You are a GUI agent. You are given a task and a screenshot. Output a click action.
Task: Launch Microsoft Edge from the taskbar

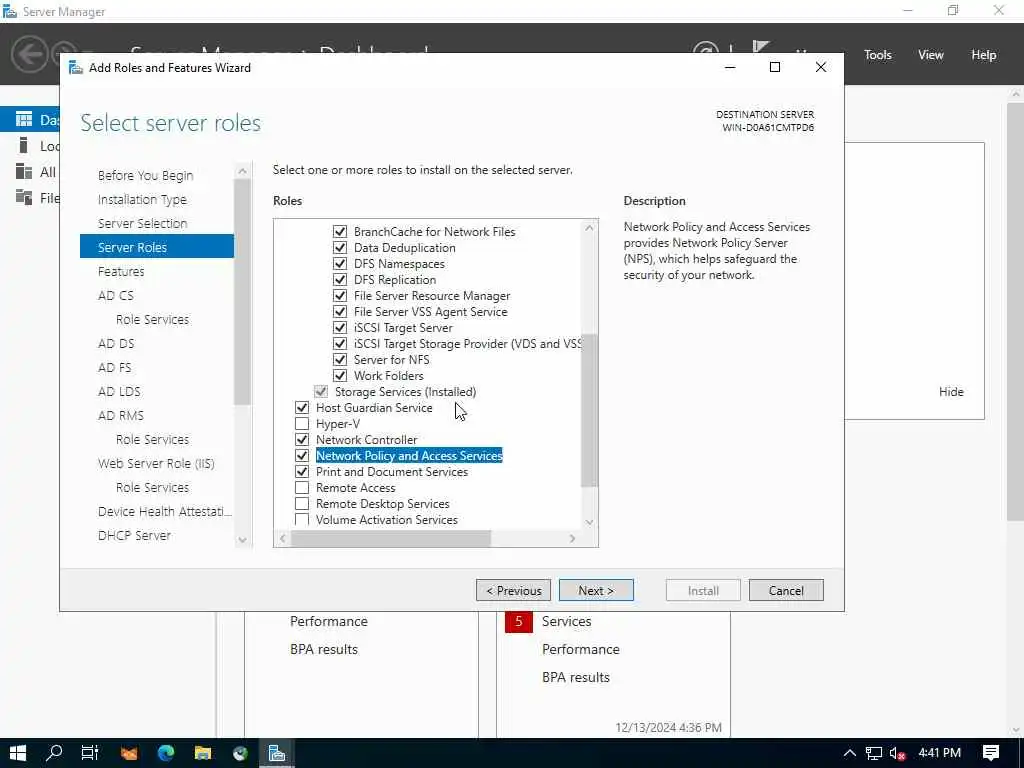point(166,753)
